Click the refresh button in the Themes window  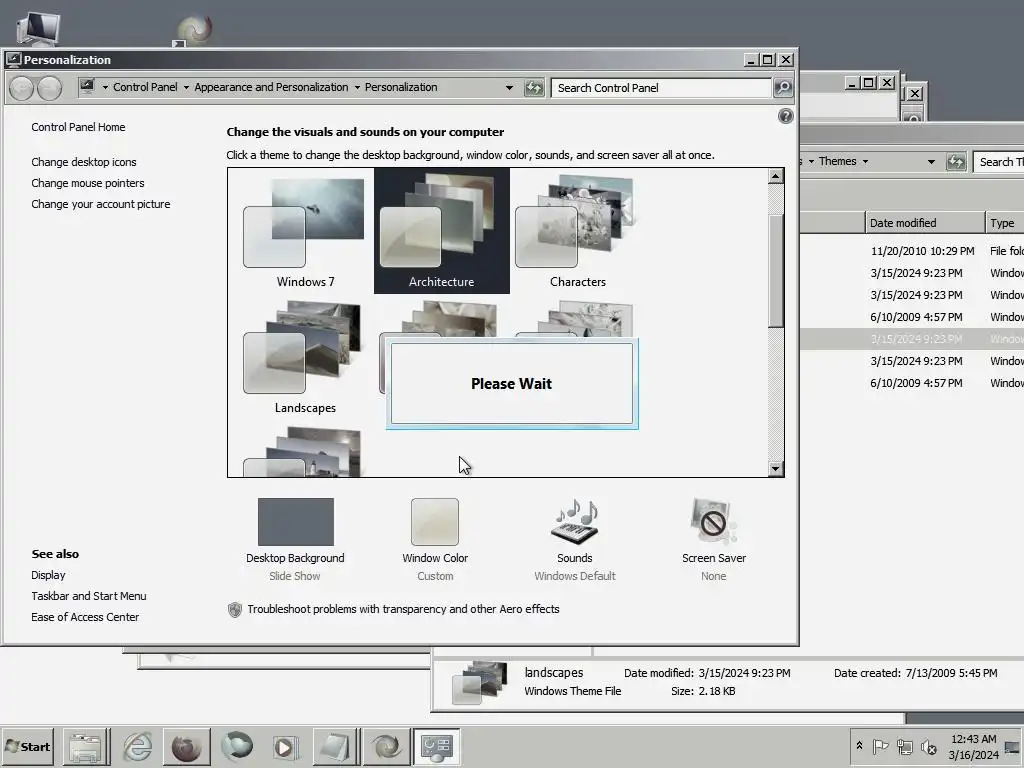click(x=956, y=161)
